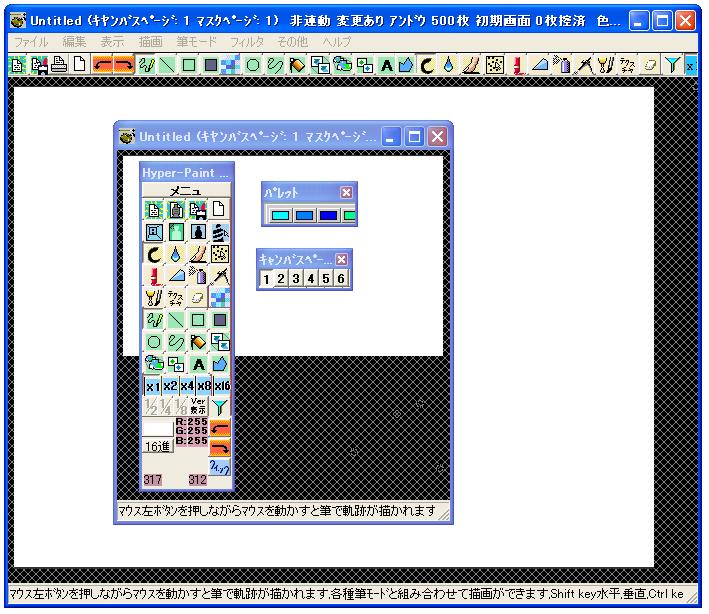Viewport: 709px width, 614px height.
Task: Select the eraser tool in Hyper-Paint palette
Action: point(198,297)
